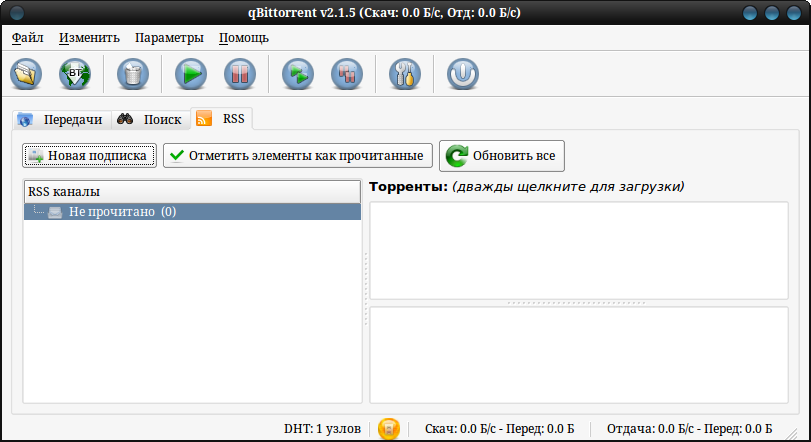Open preferences wrench-and-screwdriver icon
This screenshot has width=811, height=442.
(x=405, y=74)
